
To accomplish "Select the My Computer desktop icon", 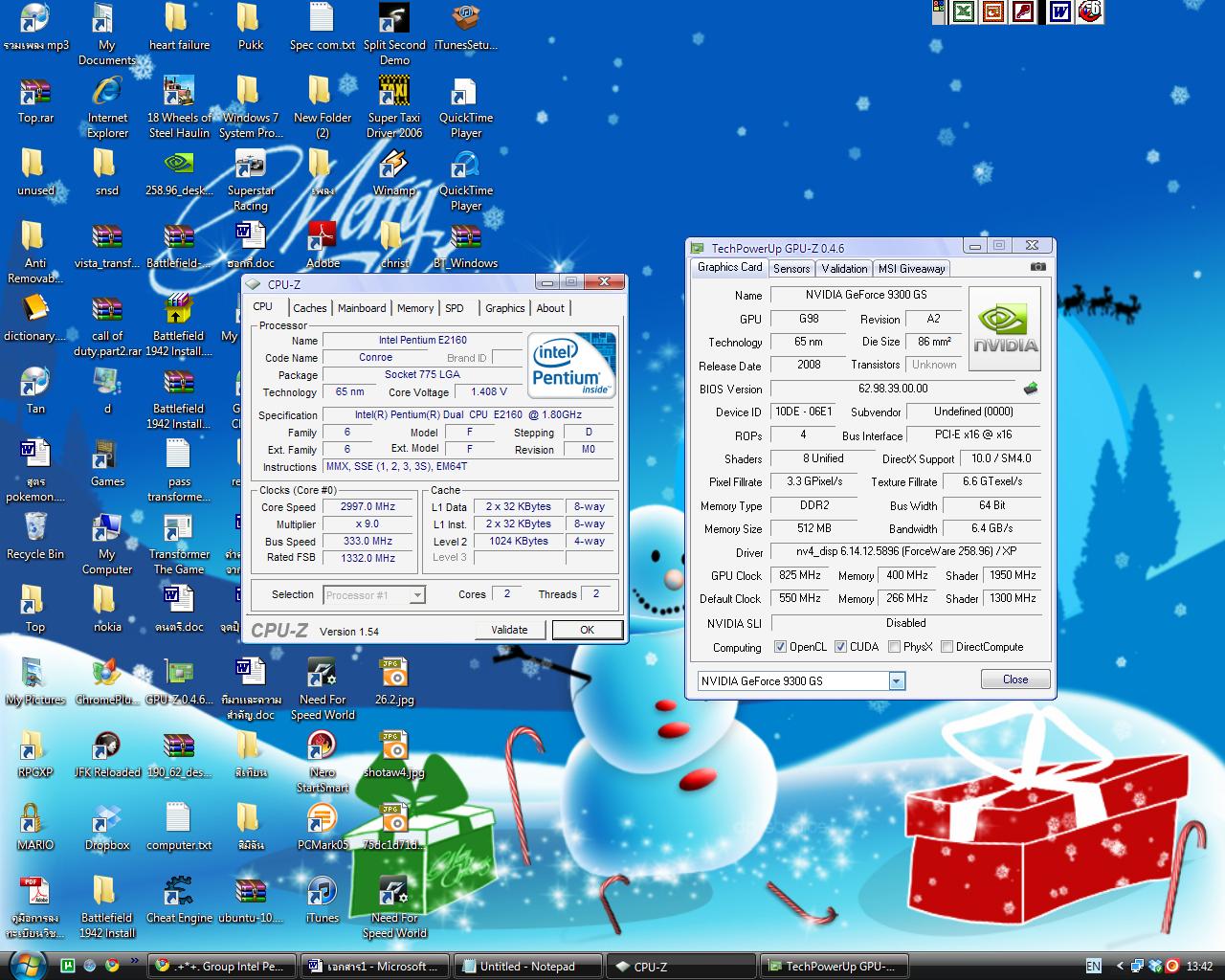I will [107, 544].
